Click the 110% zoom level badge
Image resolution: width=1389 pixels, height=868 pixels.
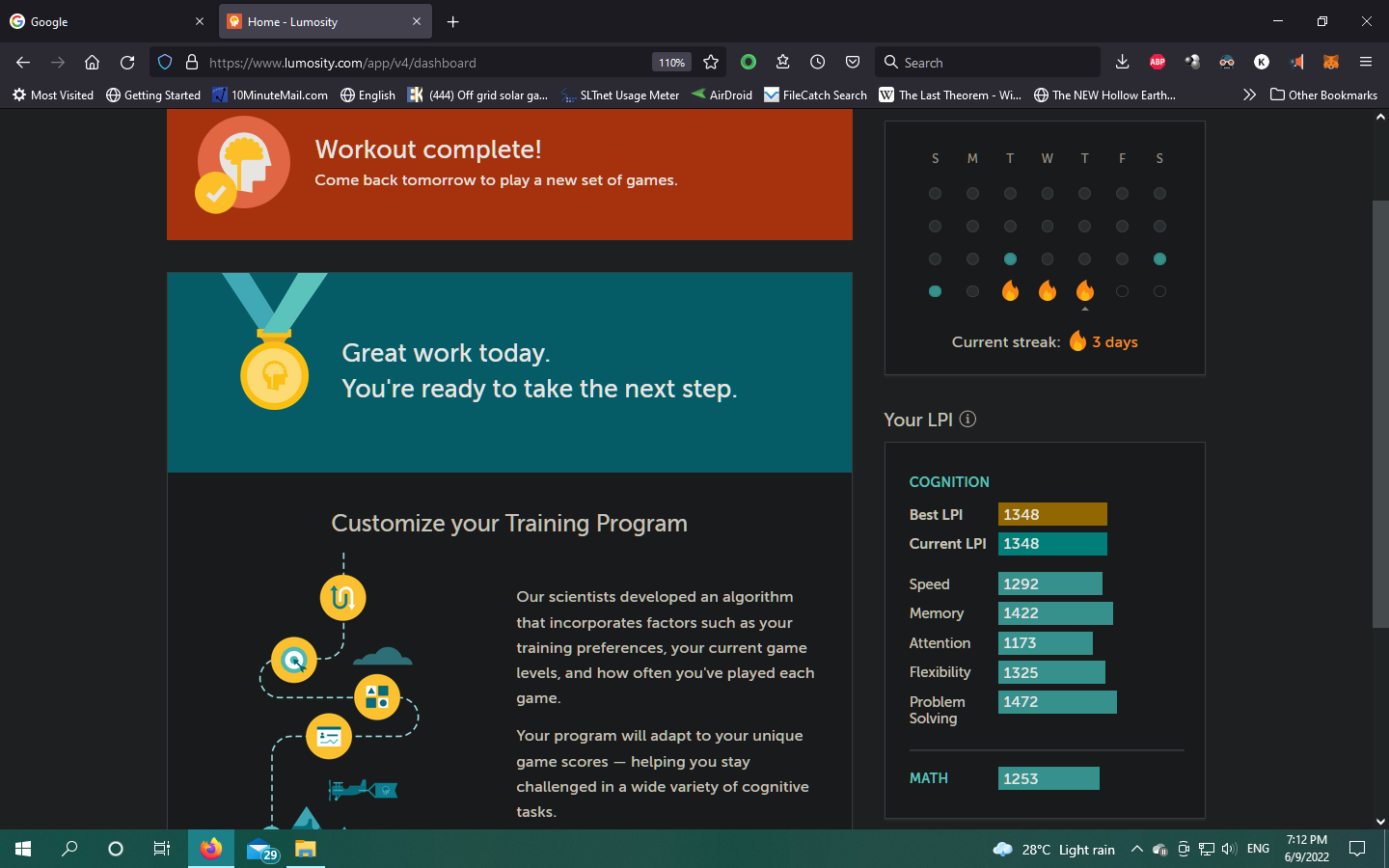671,62
